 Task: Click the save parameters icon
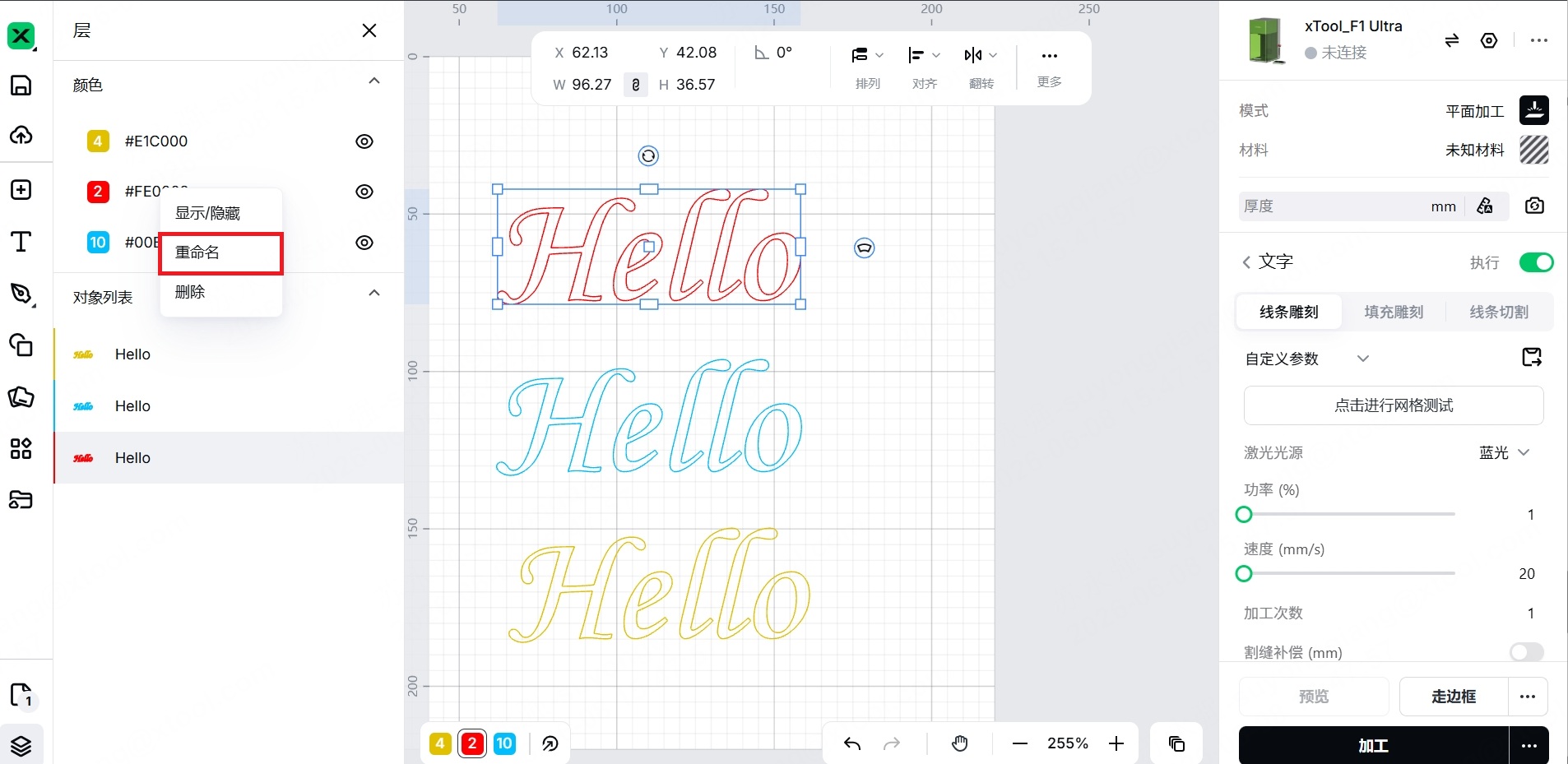pyautogui.click(x=1532, y=357)
